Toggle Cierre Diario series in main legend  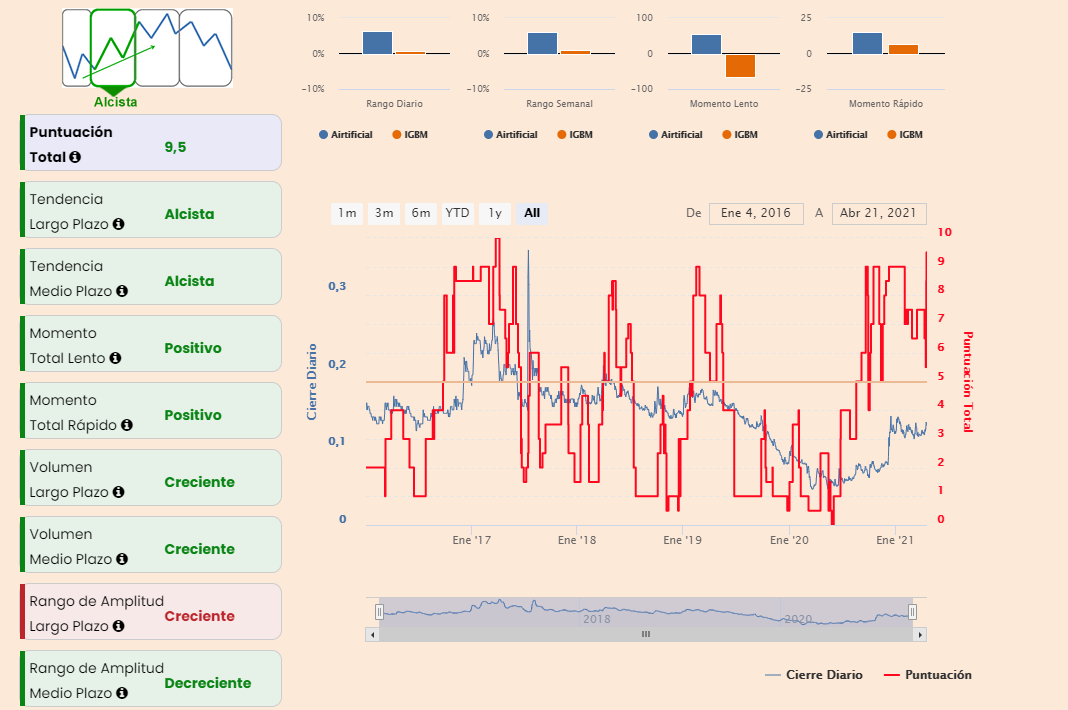tap(814, 675)
